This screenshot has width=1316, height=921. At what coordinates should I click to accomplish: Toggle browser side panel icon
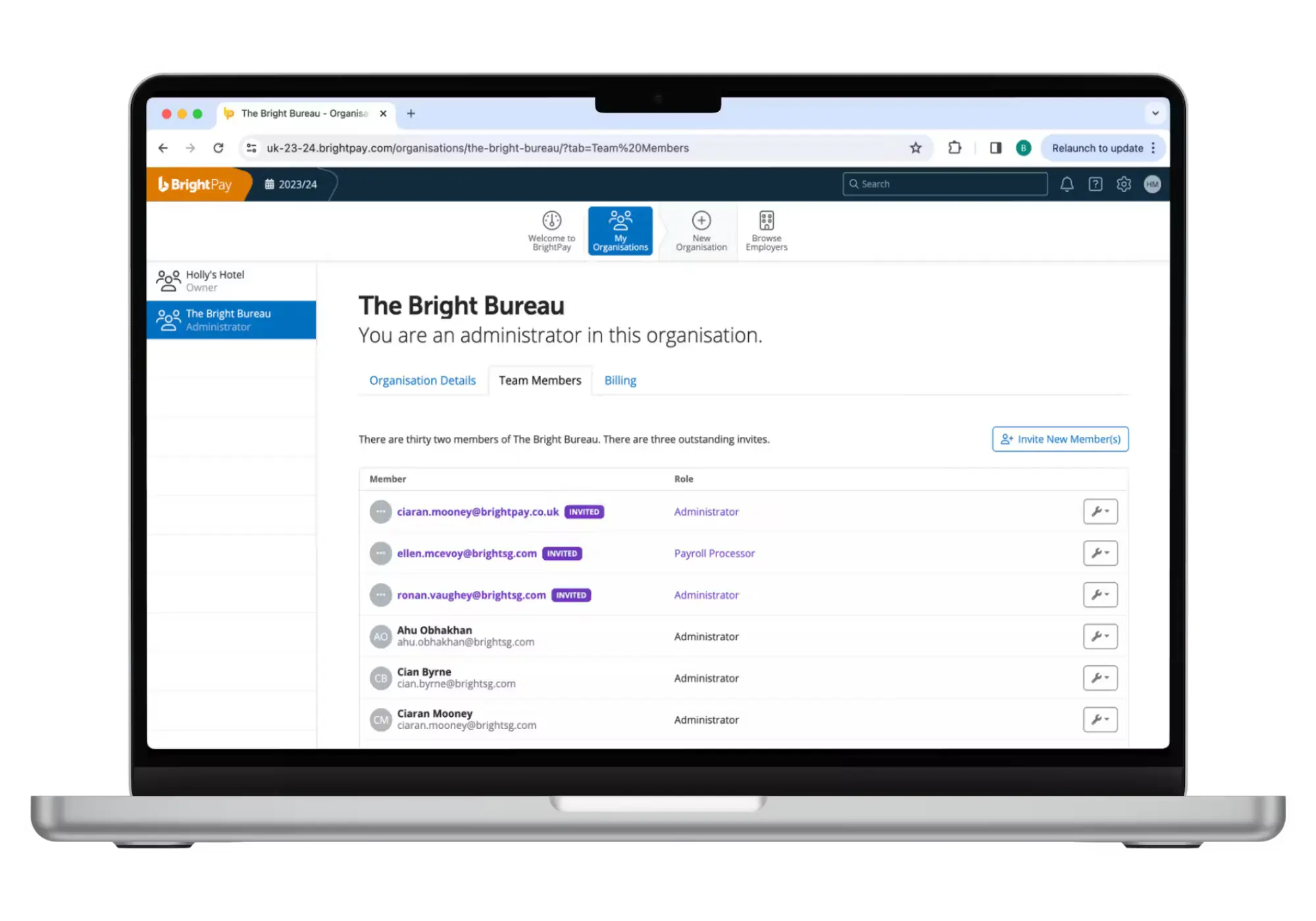point(996,148)
